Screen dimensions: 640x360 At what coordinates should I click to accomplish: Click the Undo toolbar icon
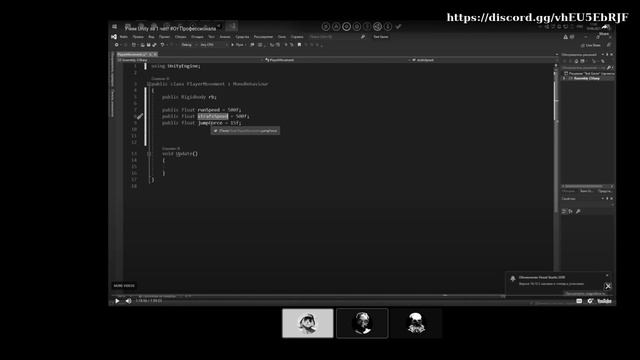click(162, 45)
